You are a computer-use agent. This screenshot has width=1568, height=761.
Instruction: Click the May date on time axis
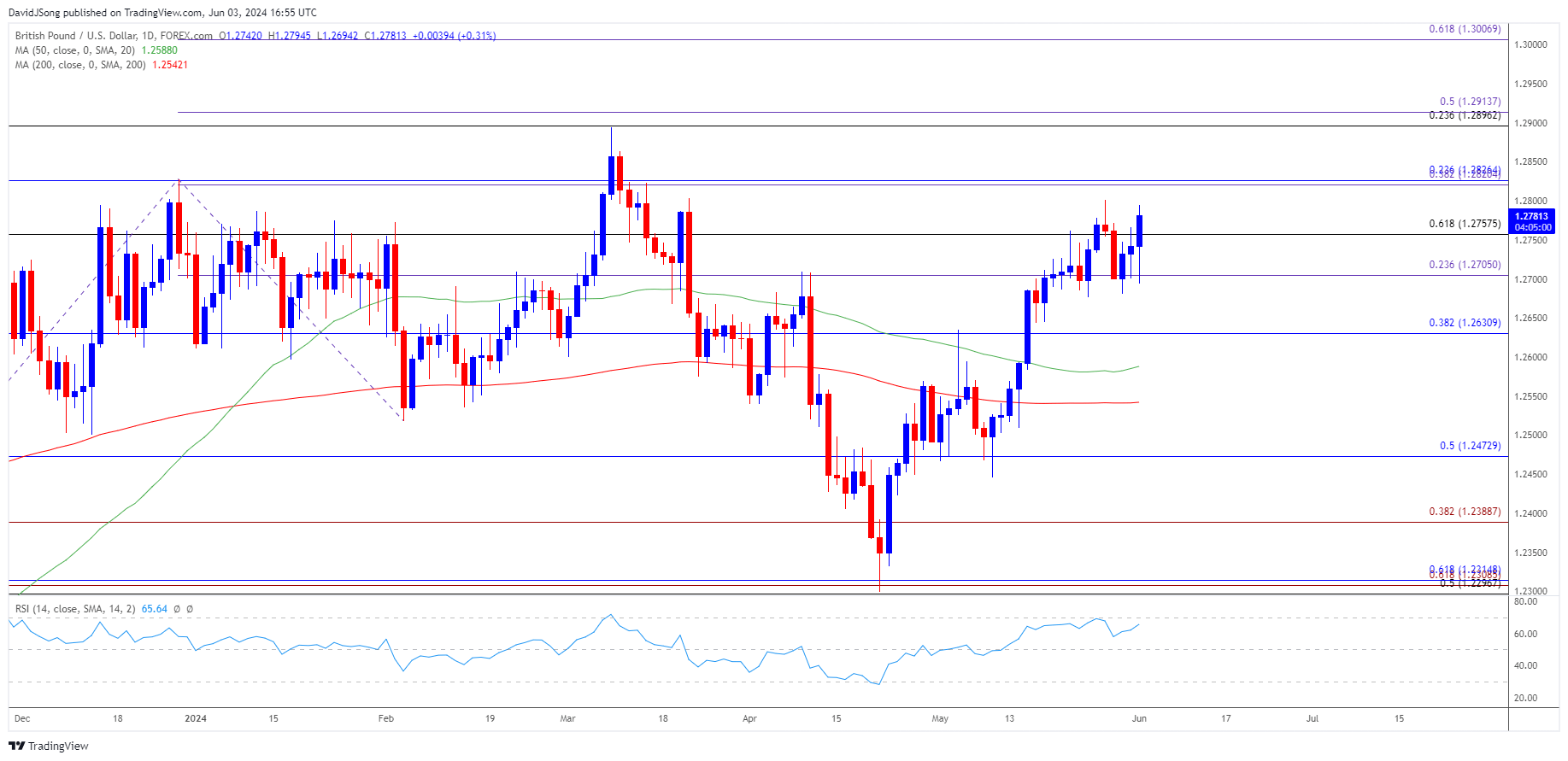[940, 718]
